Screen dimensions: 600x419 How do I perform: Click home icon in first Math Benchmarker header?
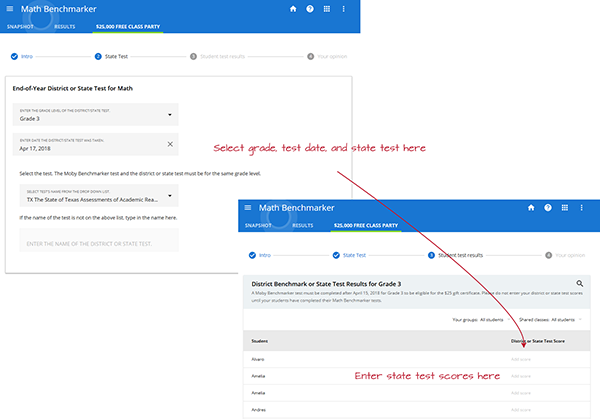click(293, 9)
